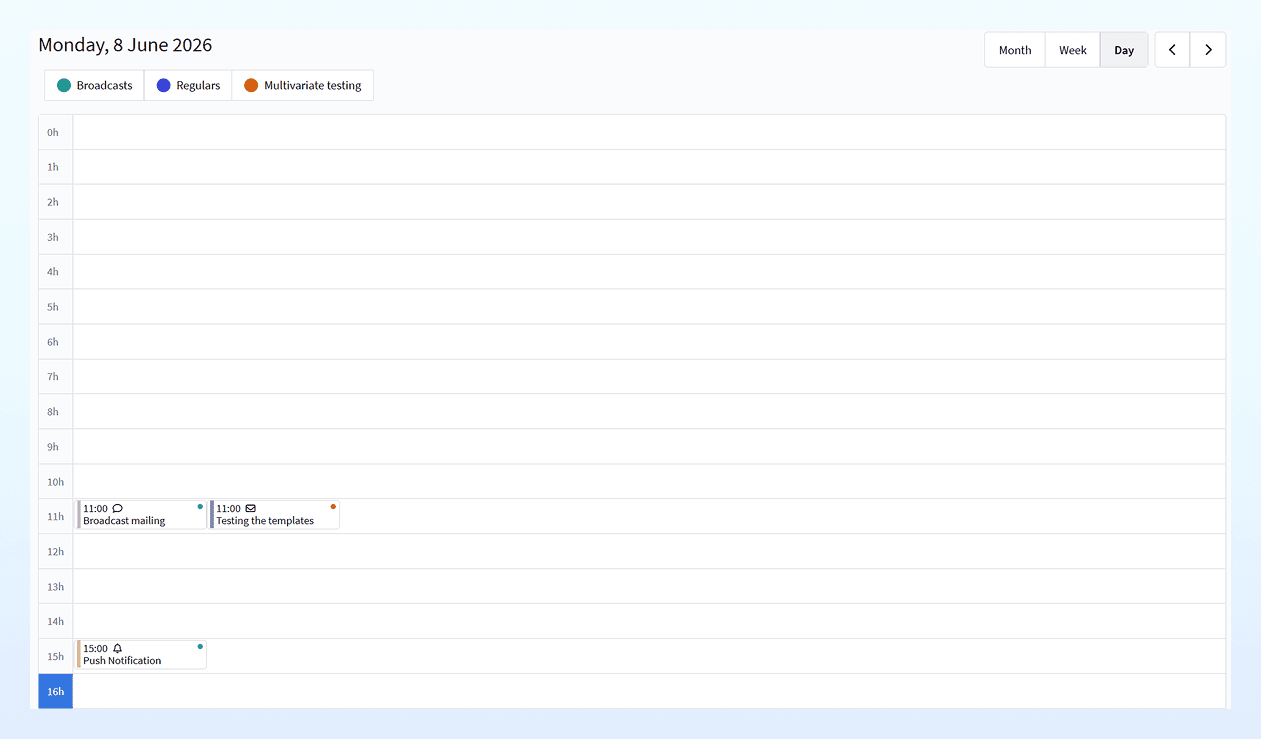The height and width of the screenshot is (739, 1261).
Task: Click the 11:00 time on Testing the templates
Action: pyautogui.click(x=228, y=509)
